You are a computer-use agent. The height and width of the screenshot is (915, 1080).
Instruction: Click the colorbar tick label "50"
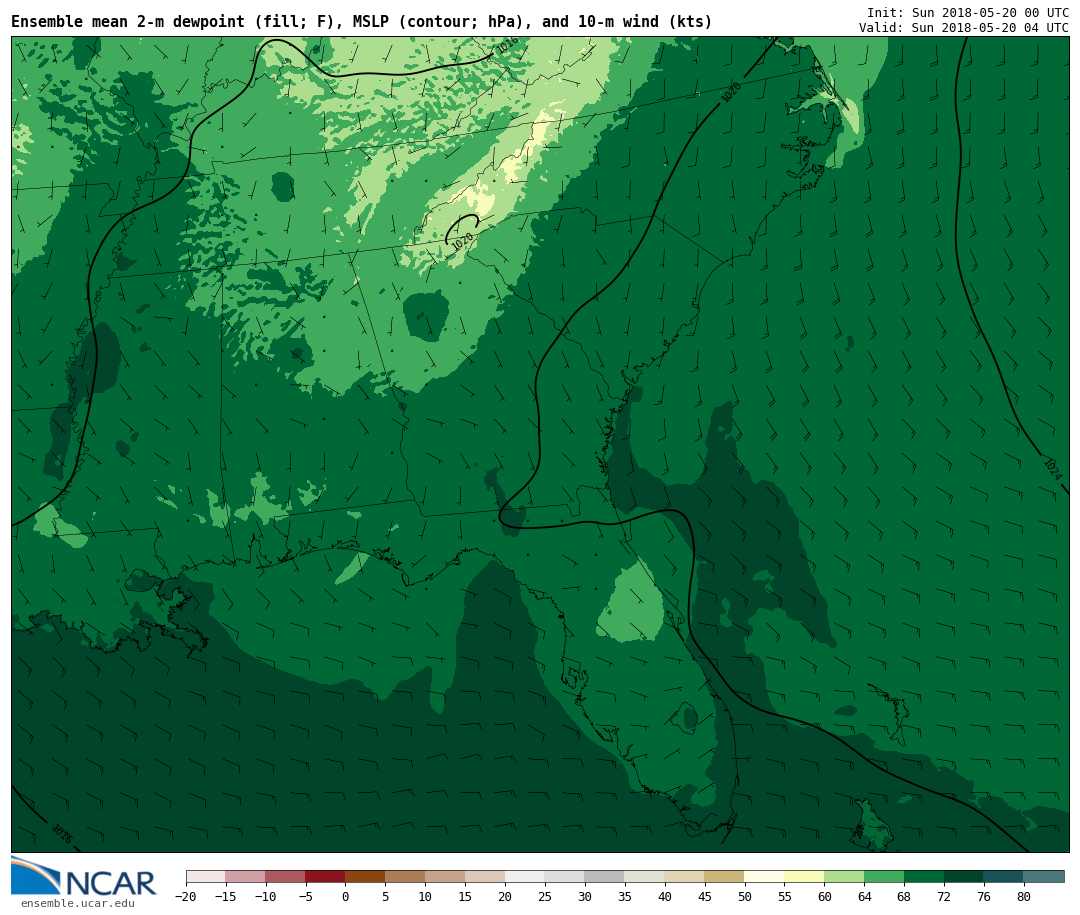coord(745,896)
